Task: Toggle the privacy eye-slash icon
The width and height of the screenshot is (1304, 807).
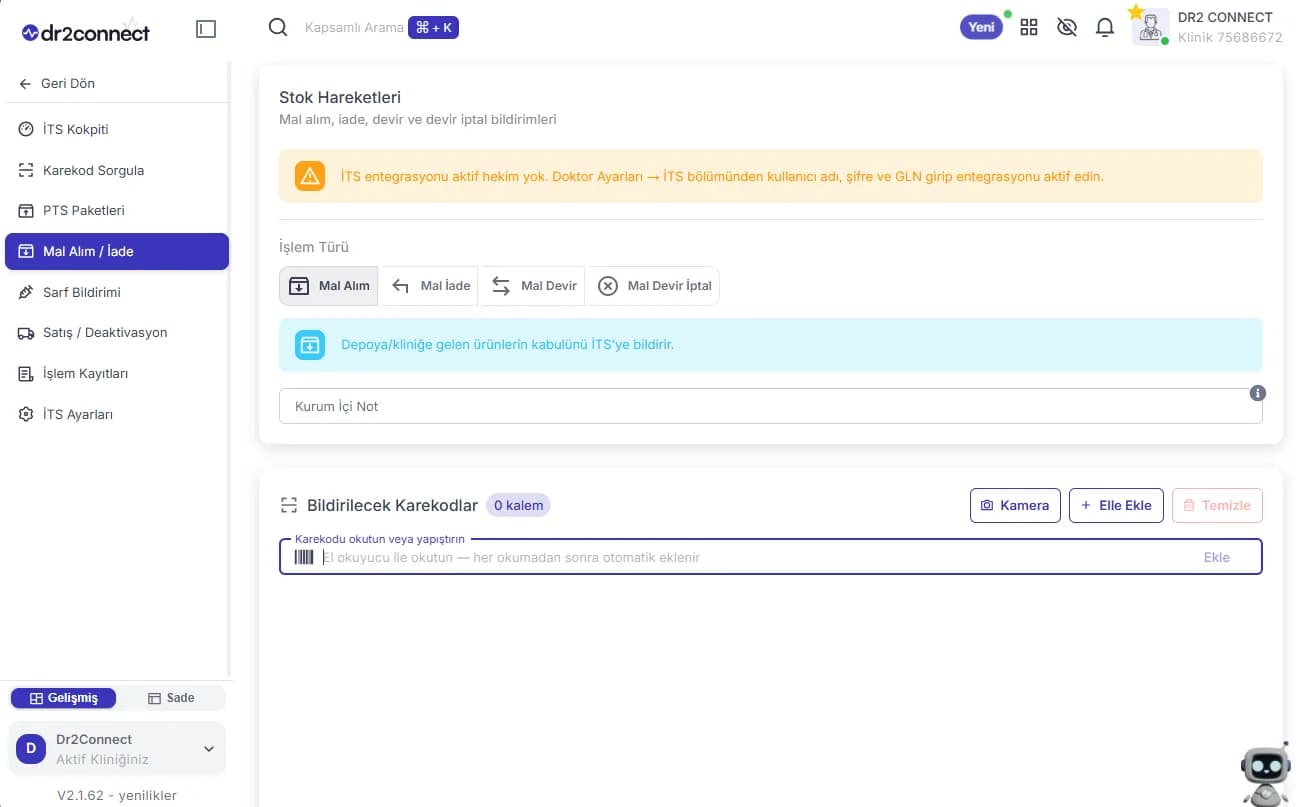Action: click(1067, 28)
